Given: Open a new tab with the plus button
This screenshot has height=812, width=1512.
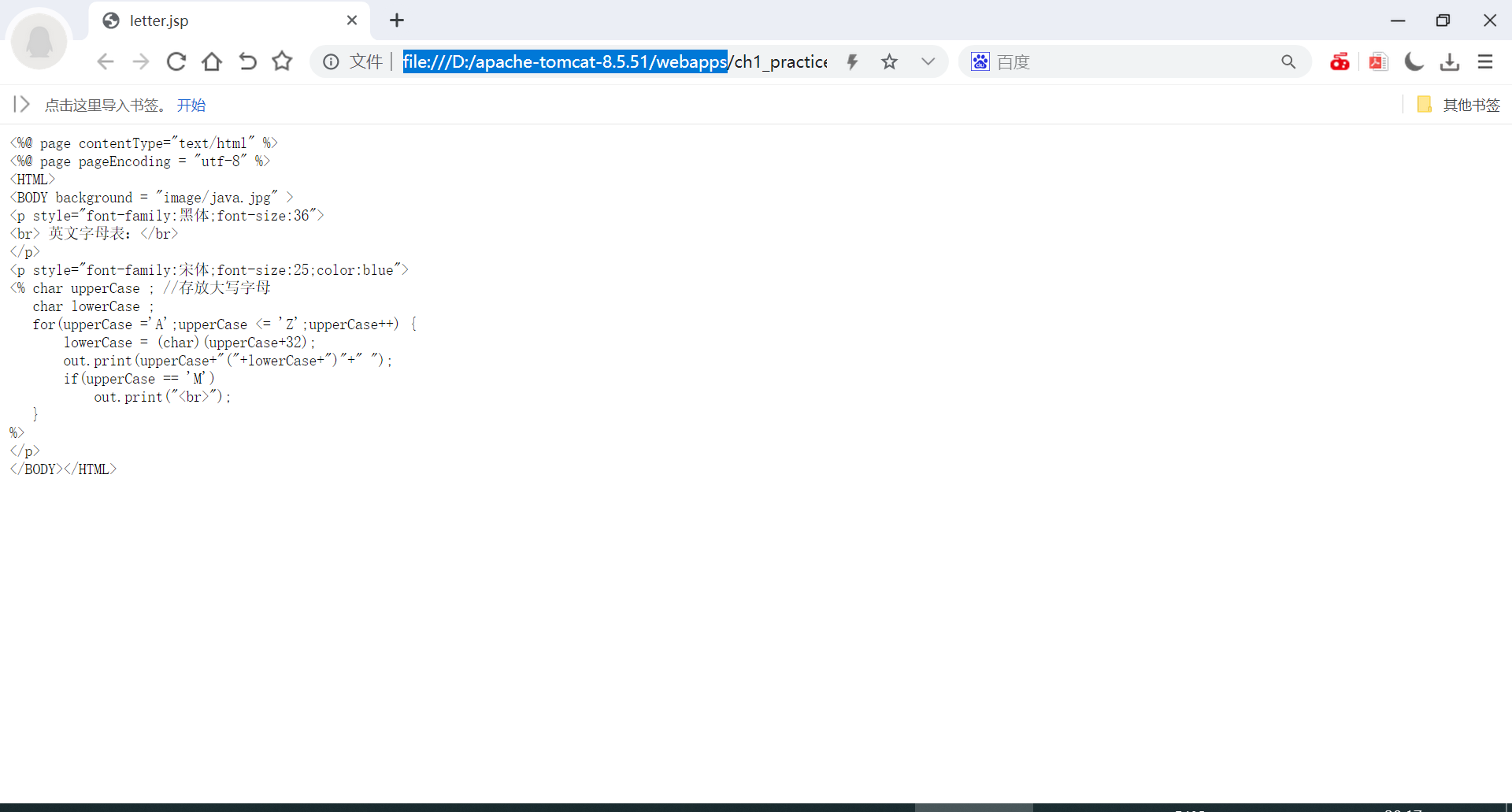Looking at the screenshot, I should [x=397, y=20].
